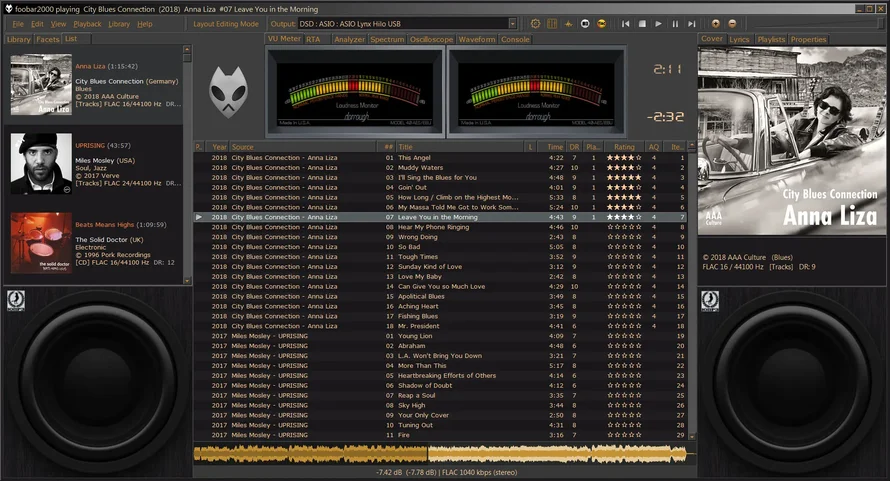Image resolution: width=890 pixels, height=481 pixels.
Task: Open the Playback menu
Action: pyautogui.click(x=87, y=23)
